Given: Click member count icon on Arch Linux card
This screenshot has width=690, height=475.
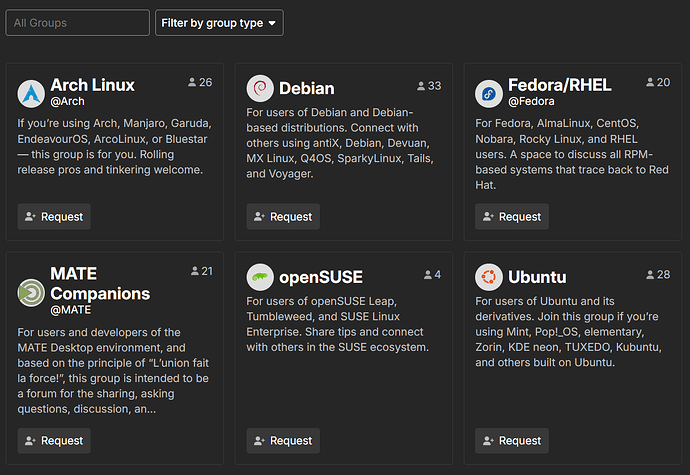Looking at the screenshot, I should pyautogui.click(x=192, y=82).
